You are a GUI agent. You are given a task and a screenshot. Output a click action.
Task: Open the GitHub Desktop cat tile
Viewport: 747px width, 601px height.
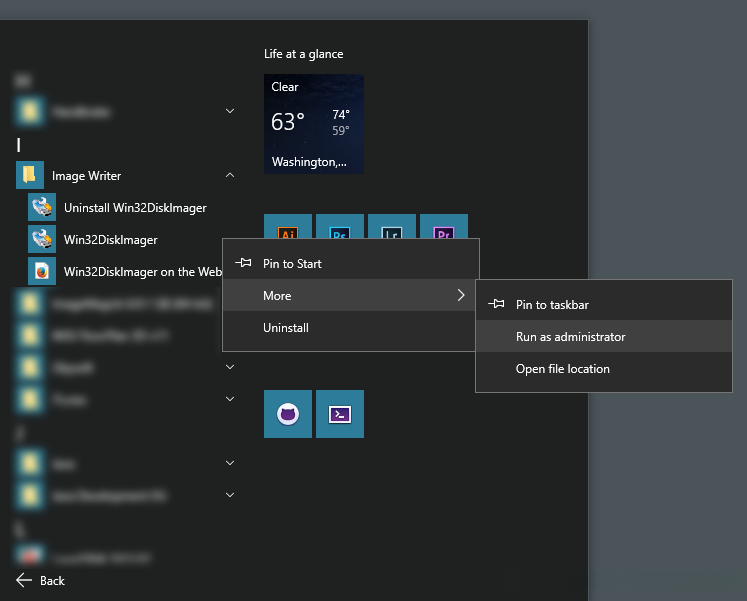pyautogui.click(x=288, y=414)
